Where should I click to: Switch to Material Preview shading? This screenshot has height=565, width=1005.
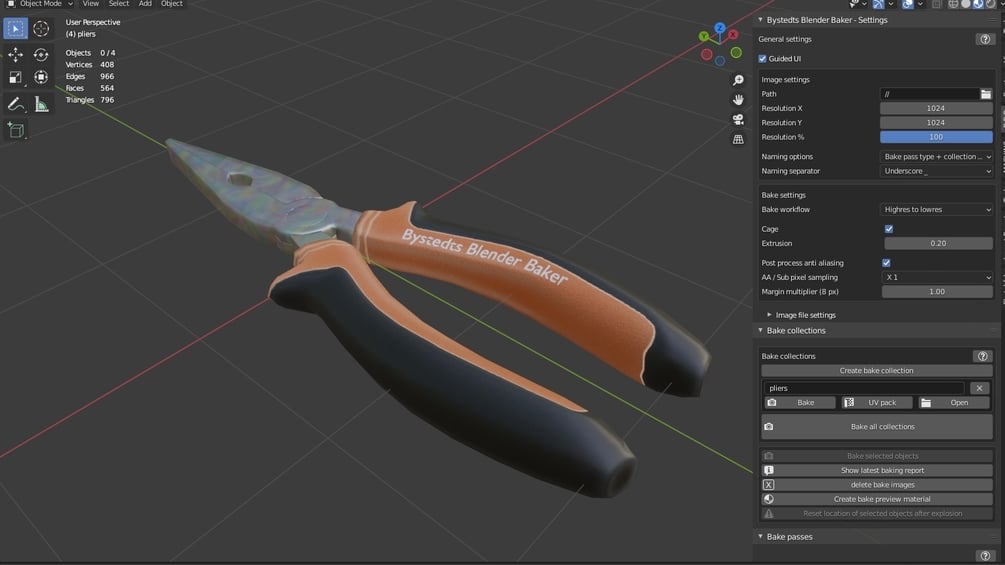coord(978,4)
